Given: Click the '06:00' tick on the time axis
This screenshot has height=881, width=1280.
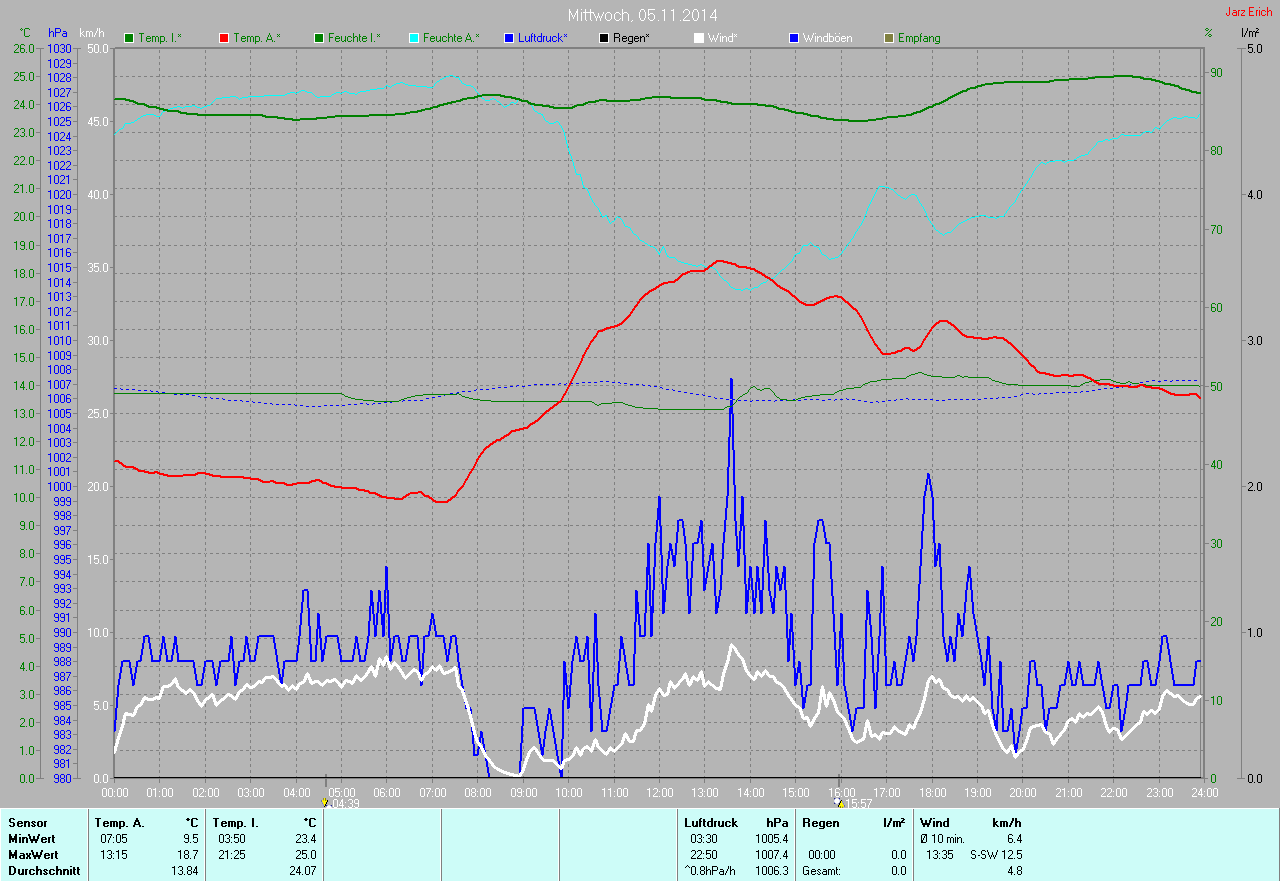Looking at the screenshot, I should click(x=387, y=792).
